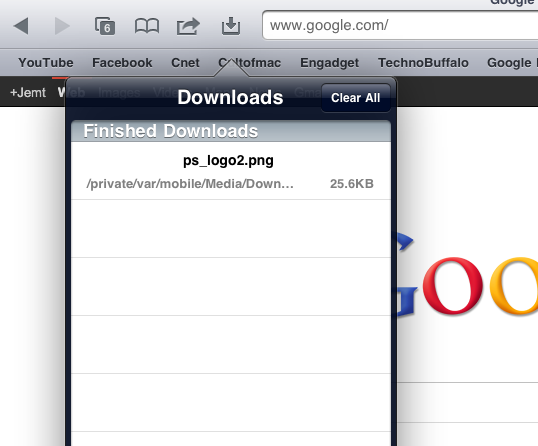Clear all downloads with Clear All
Viewport: 538px width, 446px height.
pyautogui.click(x=355, y=98)
